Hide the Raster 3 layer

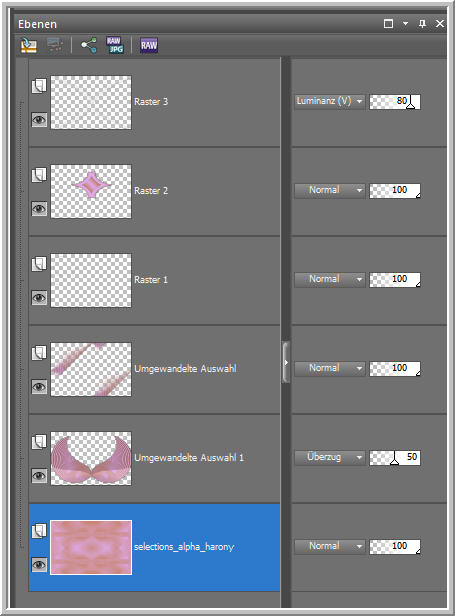click(x=39, y=119)
